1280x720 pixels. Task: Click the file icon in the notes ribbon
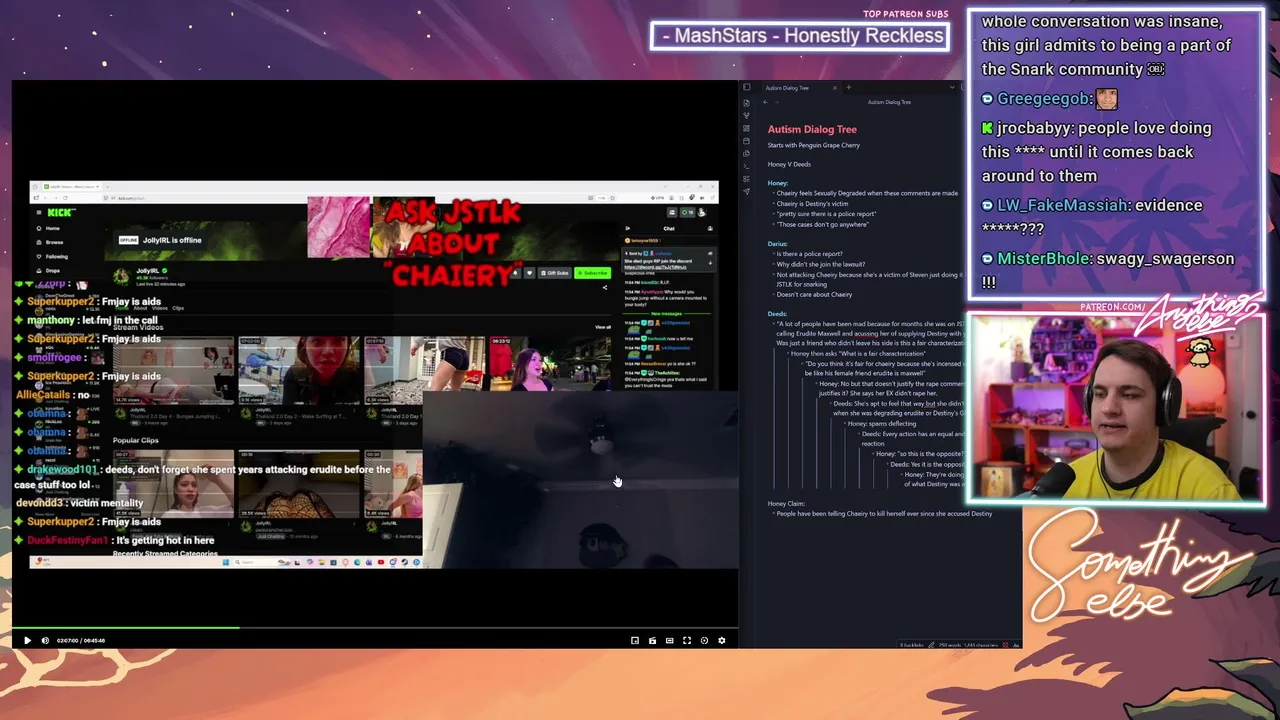pos(746,102)
